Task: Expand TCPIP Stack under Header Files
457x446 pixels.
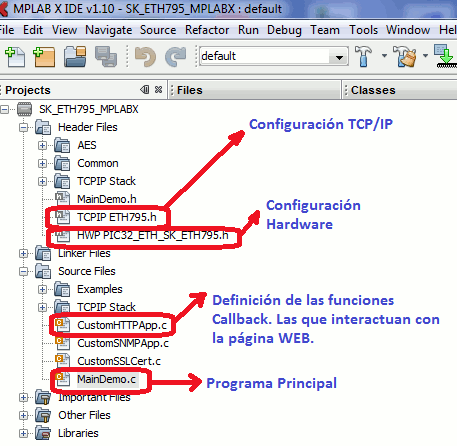Action: 42,181
